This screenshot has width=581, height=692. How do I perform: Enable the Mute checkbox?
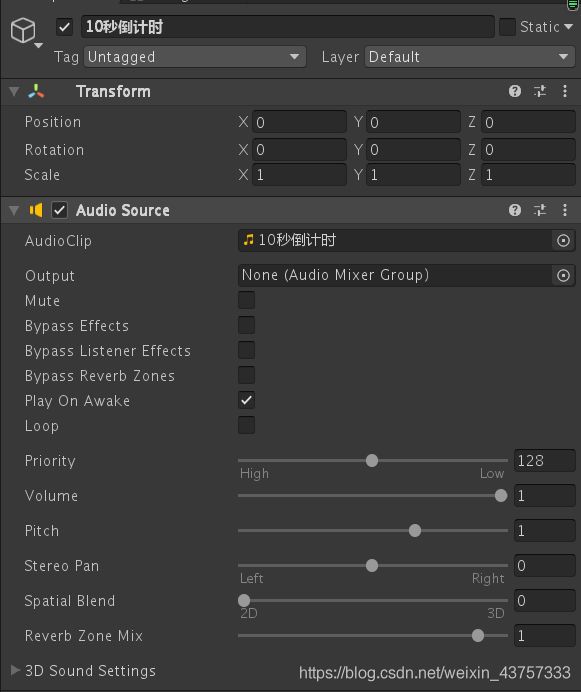coord(246,300)
